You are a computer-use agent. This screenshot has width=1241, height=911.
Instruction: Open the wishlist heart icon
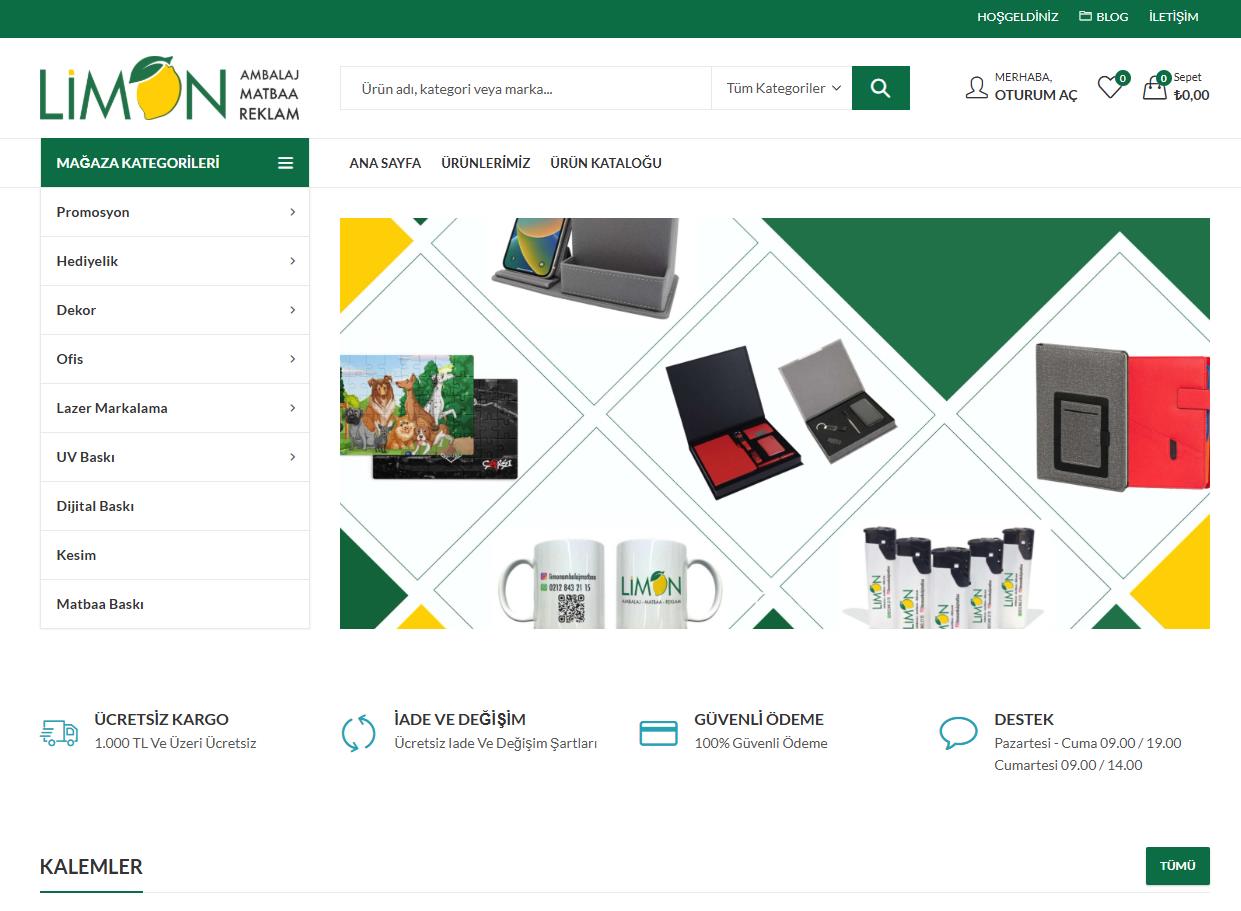tap(1111, 87)
